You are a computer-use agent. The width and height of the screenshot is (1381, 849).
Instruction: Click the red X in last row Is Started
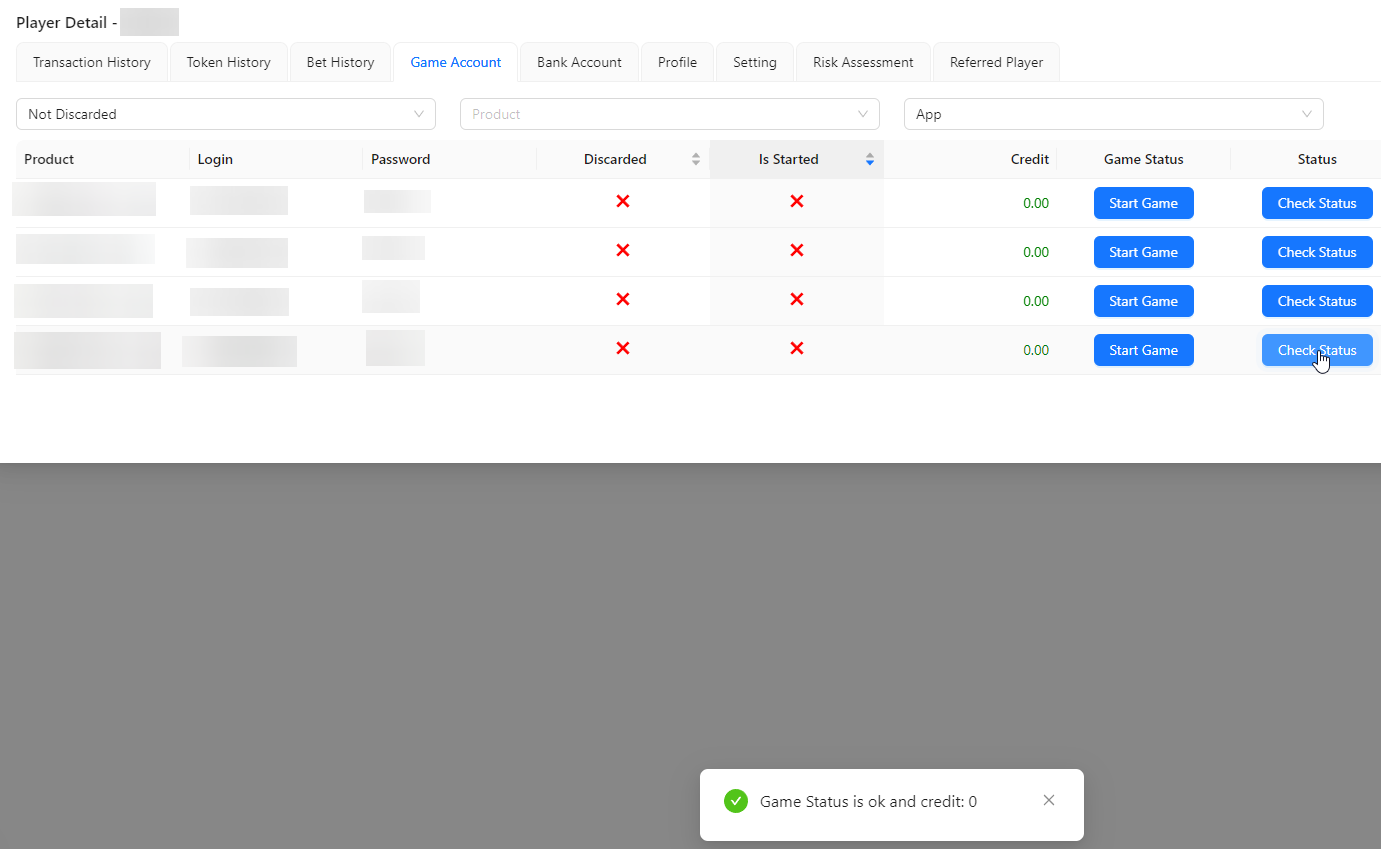coord(797,349)
